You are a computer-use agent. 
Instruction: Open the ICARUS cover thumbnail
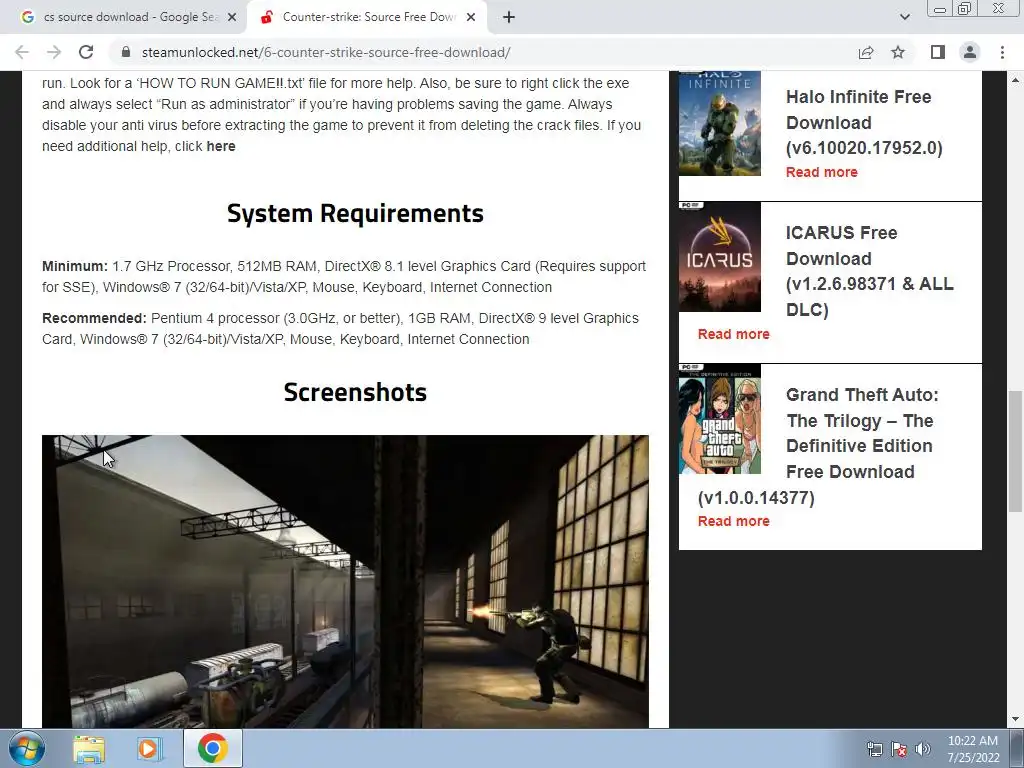click(x=720, y=257)
